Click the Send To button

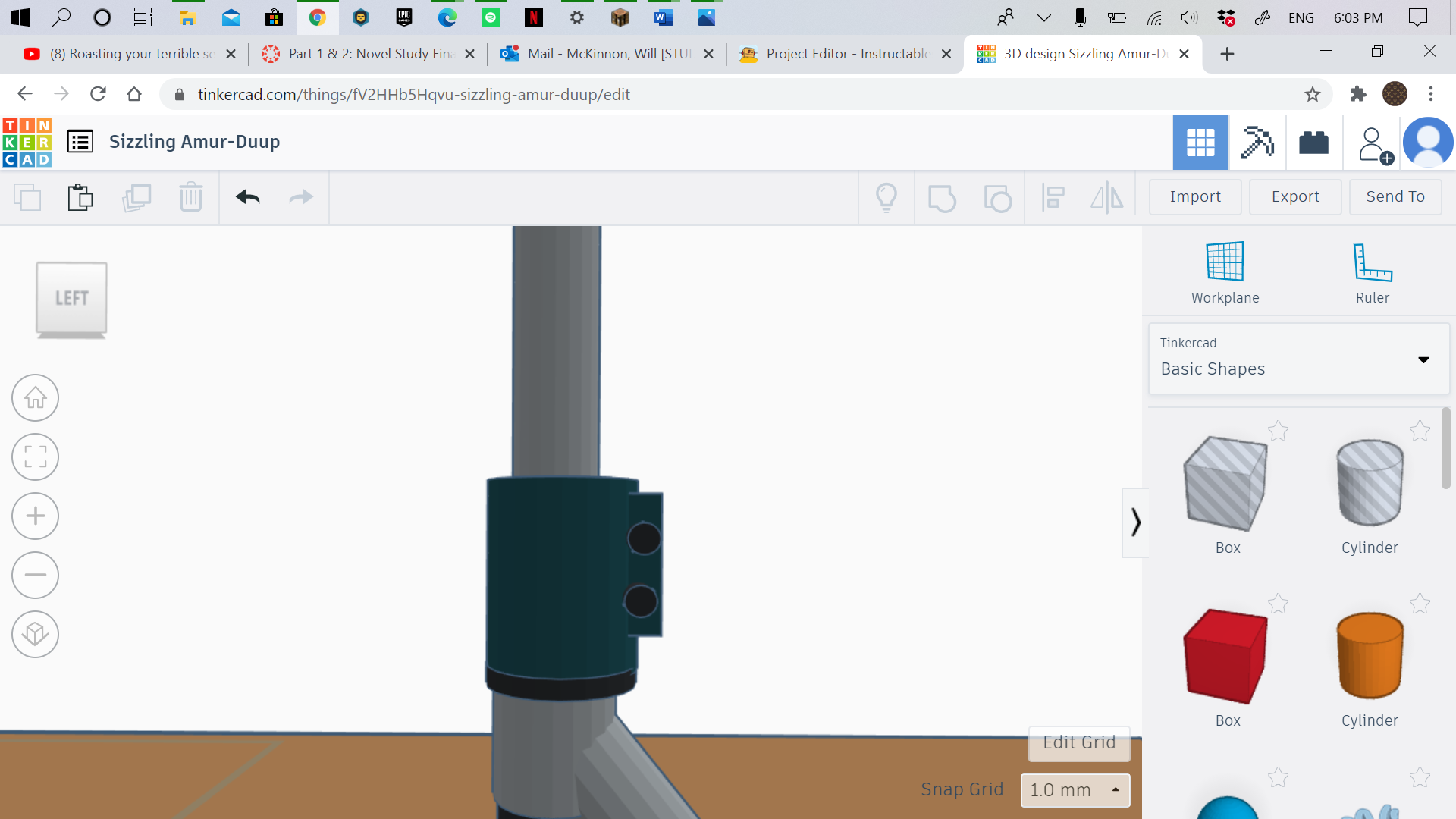point(1395,196)
